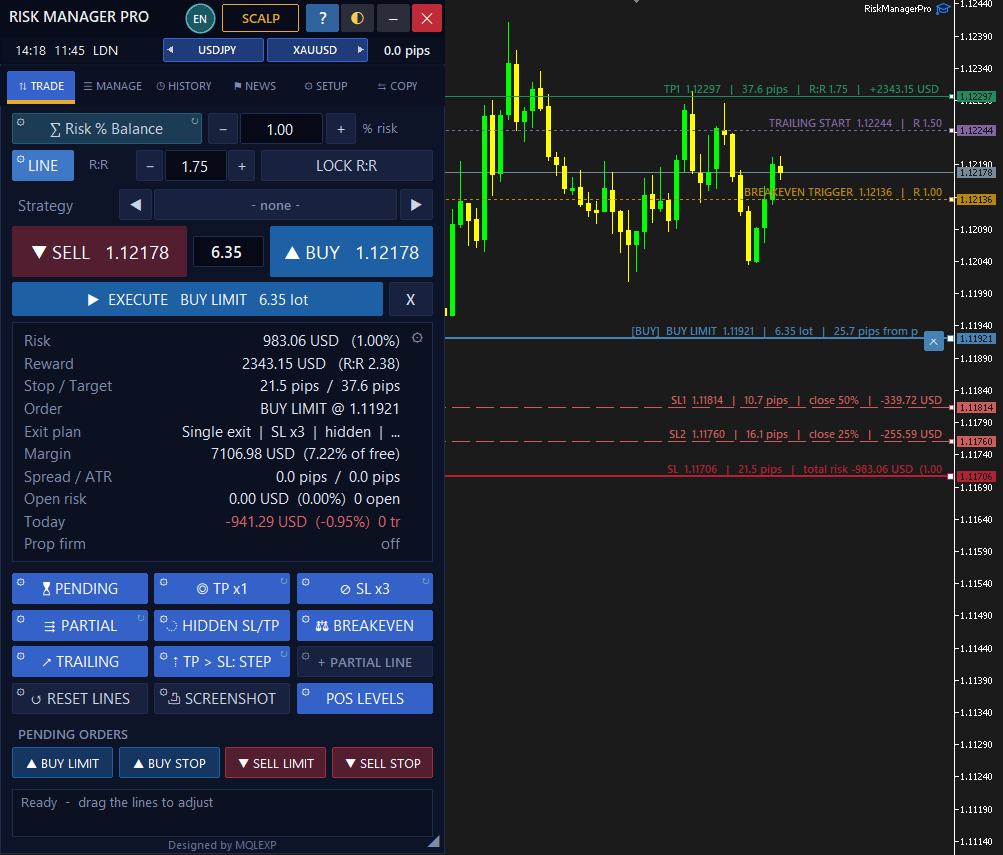Increase risk percent with plus

(341, 129)
